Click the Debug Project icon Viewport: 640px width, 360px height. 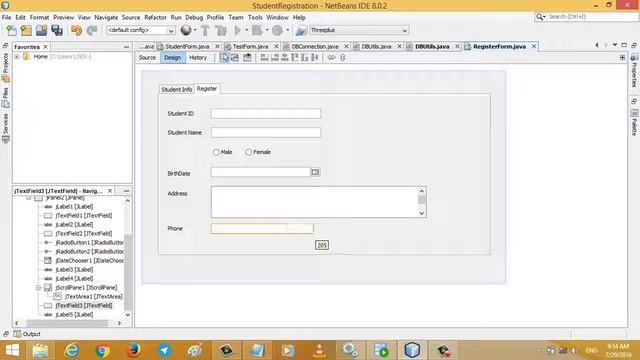257,30
